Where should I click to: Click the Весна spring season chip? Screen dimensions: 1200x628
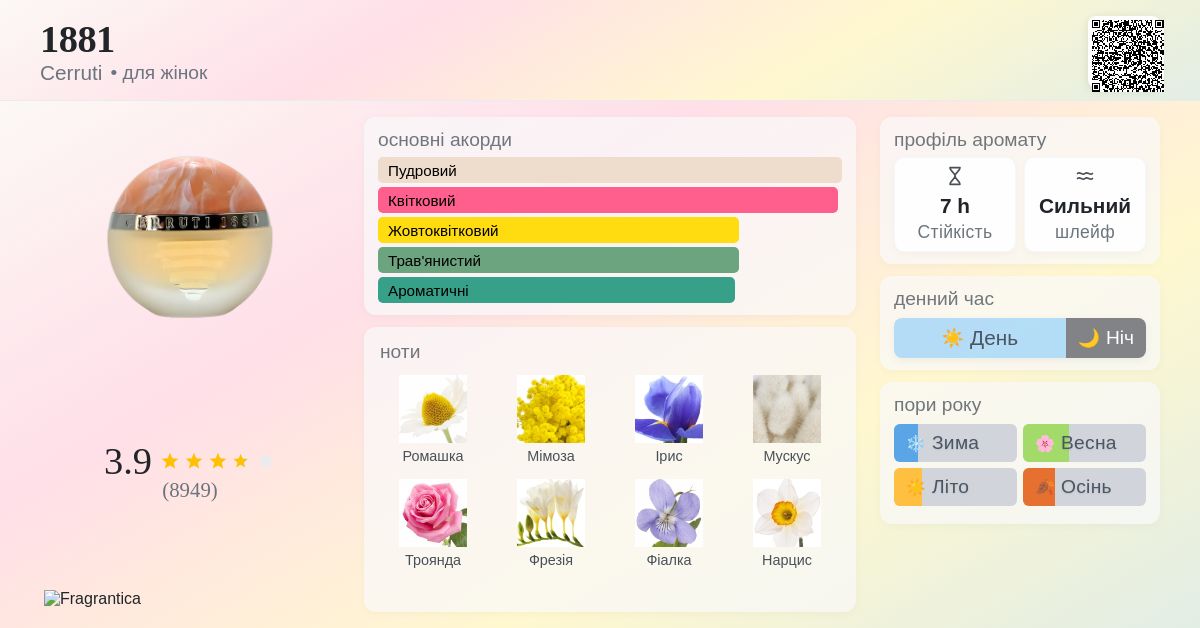coord(1084,443)
